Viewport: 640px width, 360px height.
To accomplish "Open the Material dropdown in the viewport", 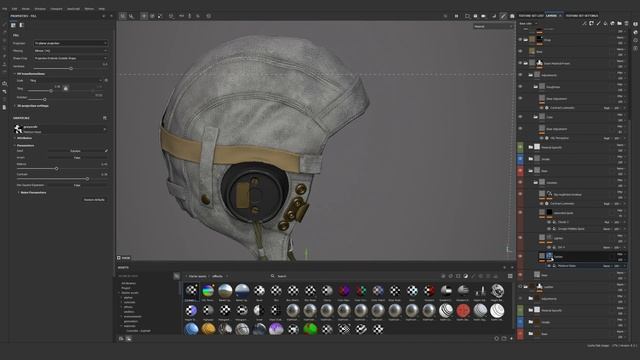I will click(493, 27).
